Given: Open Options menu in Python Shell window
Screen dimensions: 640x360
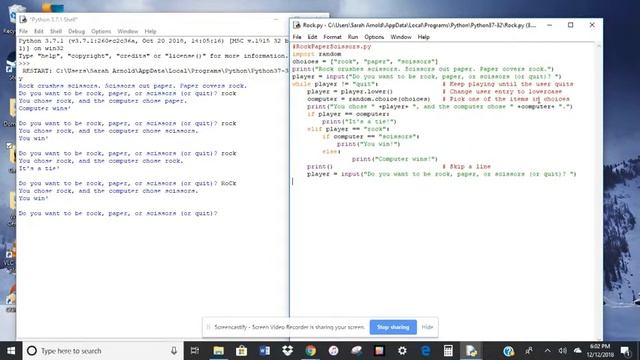Looking at the screenshot, I should [x=101, y=31].
